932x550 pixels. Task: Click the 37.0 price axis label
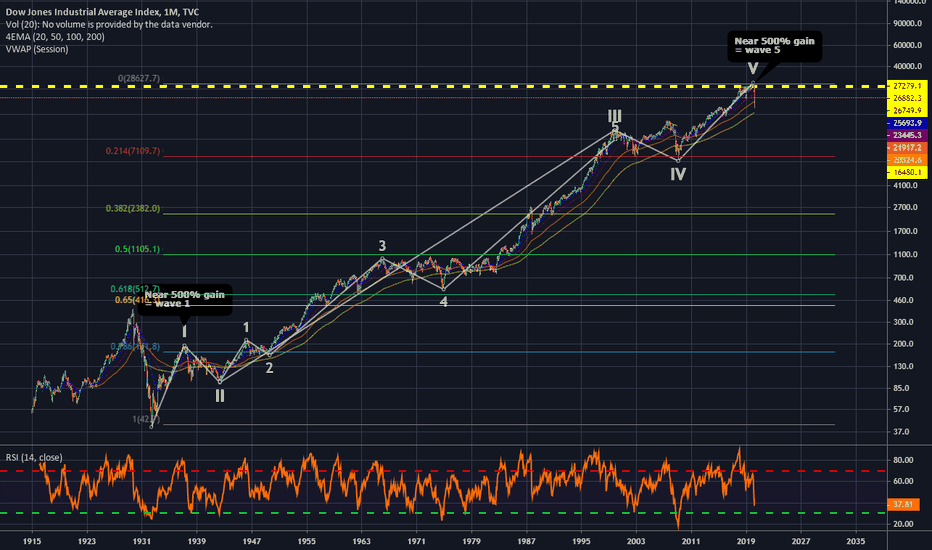901,432
